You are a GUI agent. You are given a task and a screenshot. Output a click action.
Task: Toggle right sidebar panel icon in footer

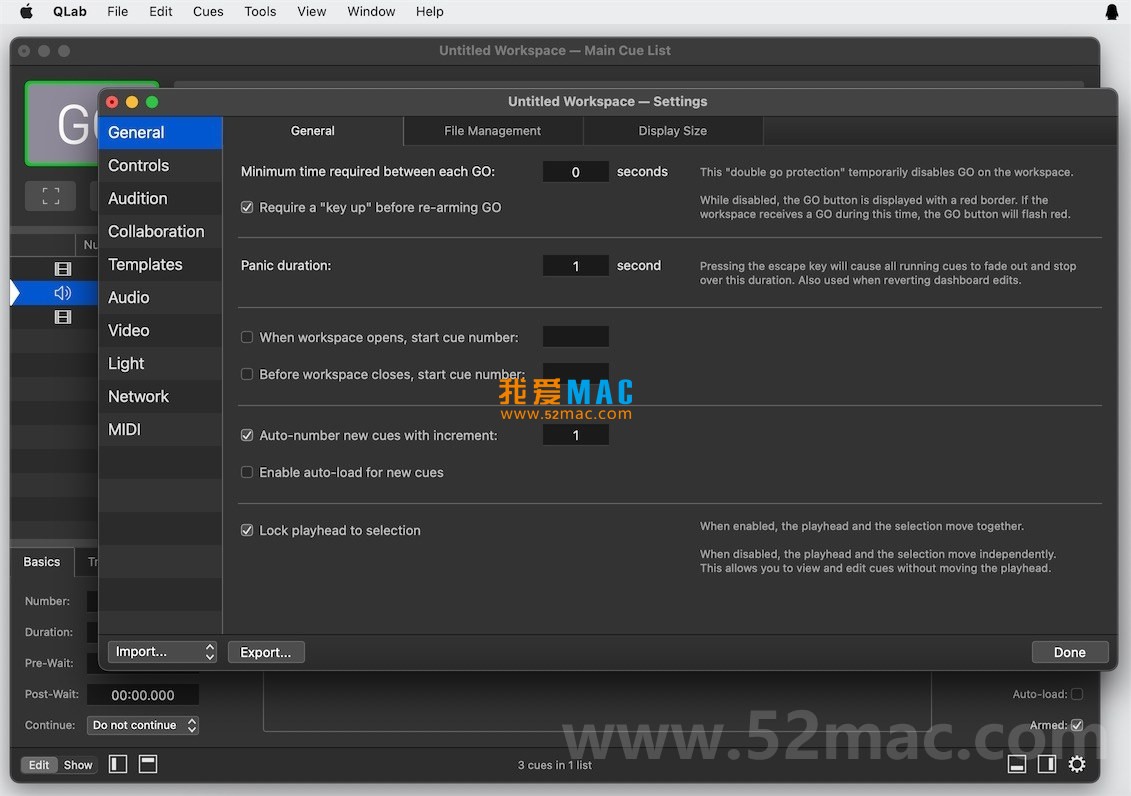[1047, 764]
